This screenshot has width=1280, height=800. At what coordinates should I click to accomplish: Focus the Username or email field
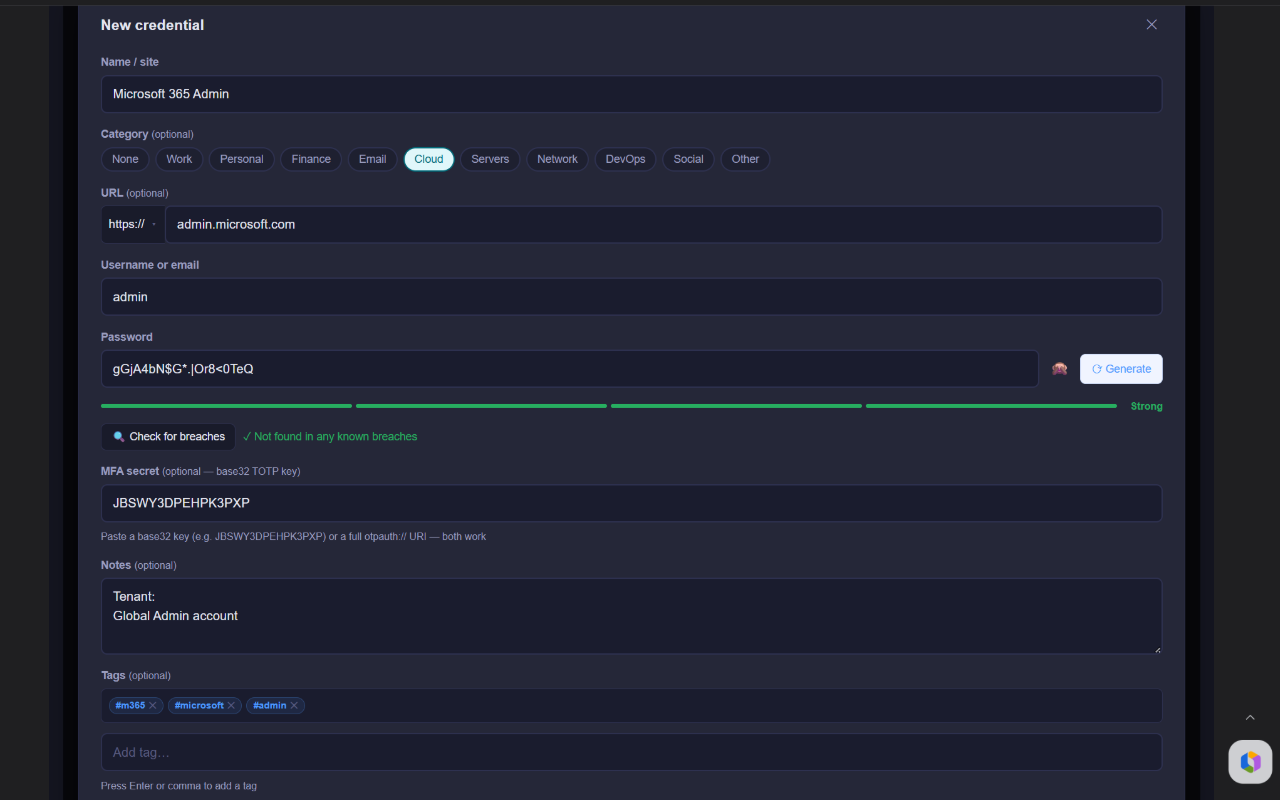tap(631, 297)
